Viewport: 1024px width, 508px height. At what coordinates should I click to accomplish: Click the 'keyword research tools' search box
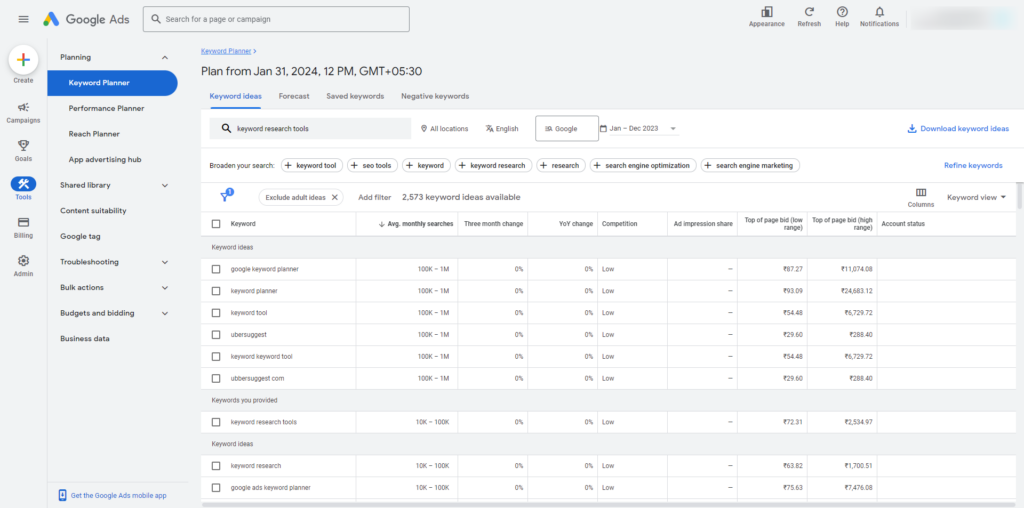(310, 129)
